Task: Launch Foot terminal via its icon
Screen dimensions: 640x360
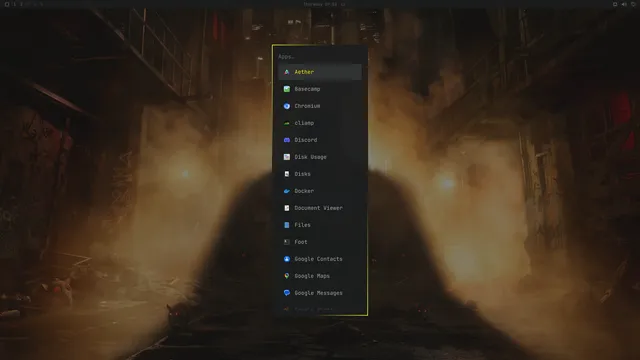Action: point(287,242)
